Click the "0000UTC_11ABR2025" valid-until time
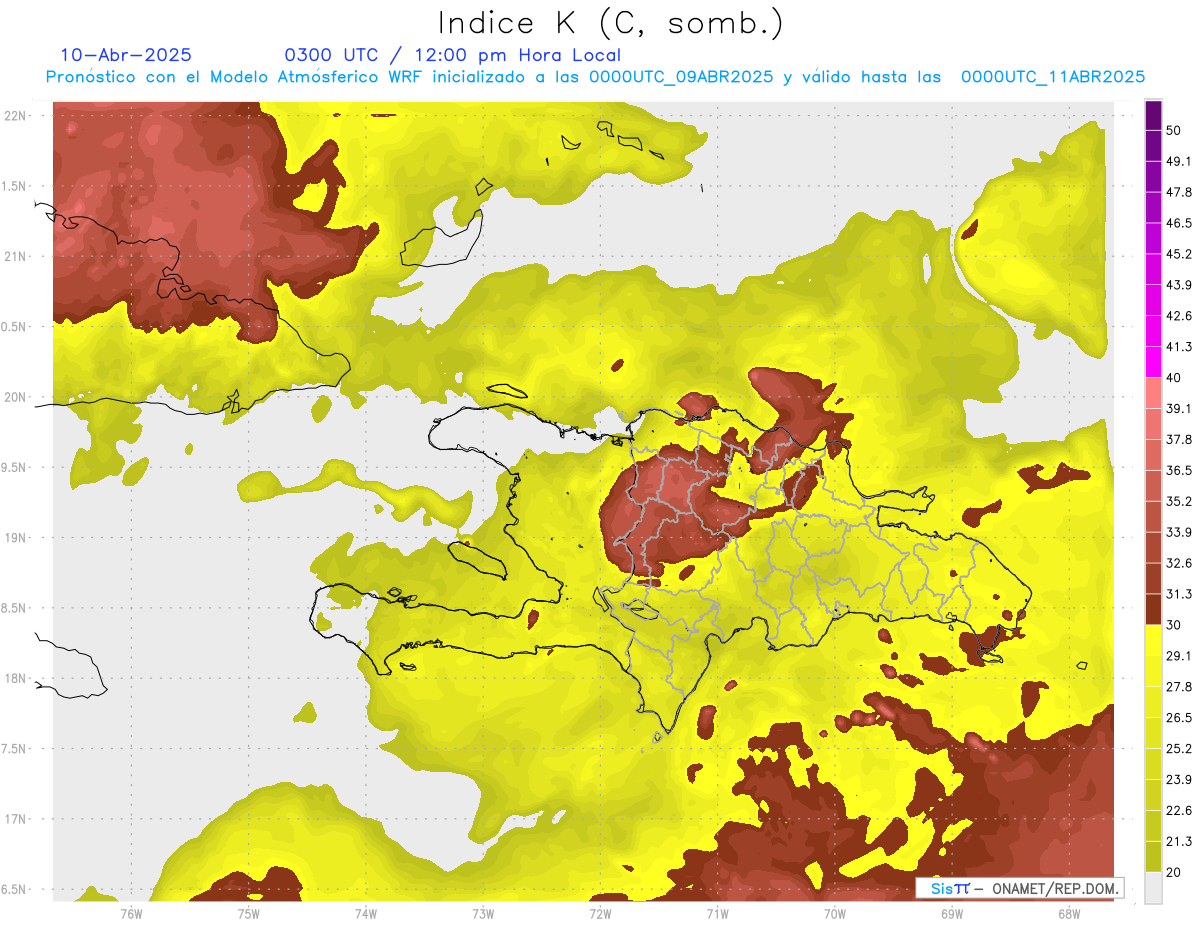 tap(1053, 77)
